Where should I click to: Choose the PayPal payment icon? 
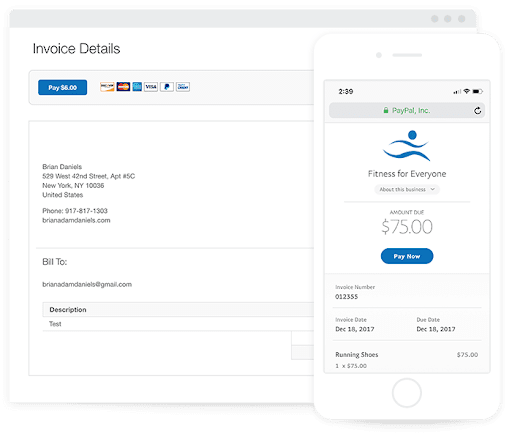coord(167,87)
